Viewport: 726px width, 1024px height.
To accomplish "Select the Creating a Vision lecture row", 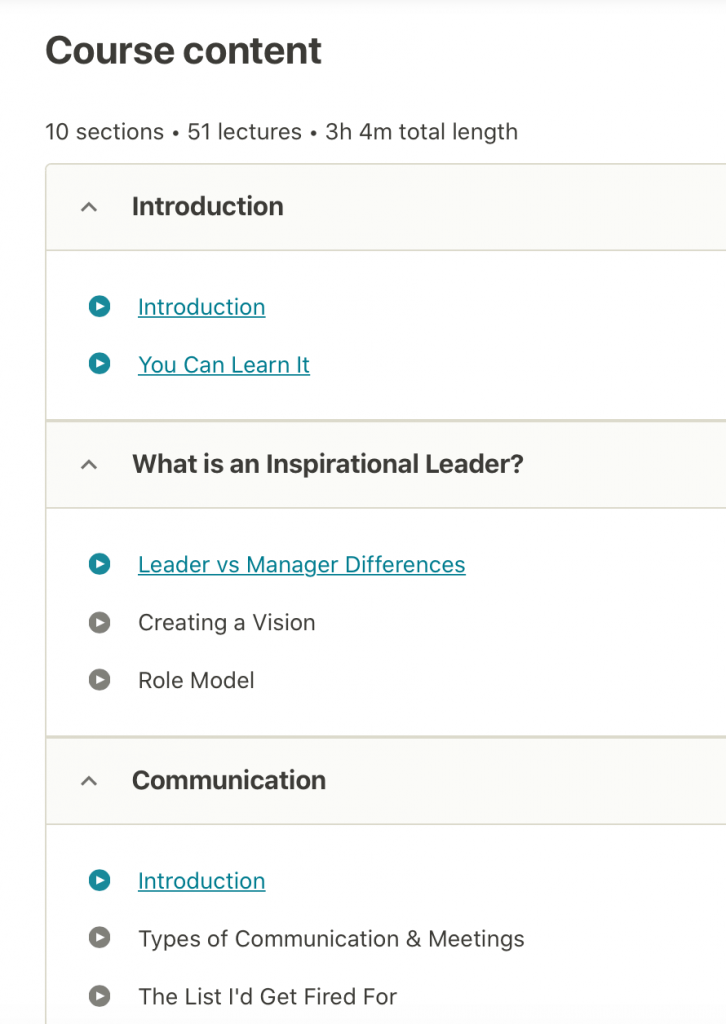I will [x=227, y=622].
